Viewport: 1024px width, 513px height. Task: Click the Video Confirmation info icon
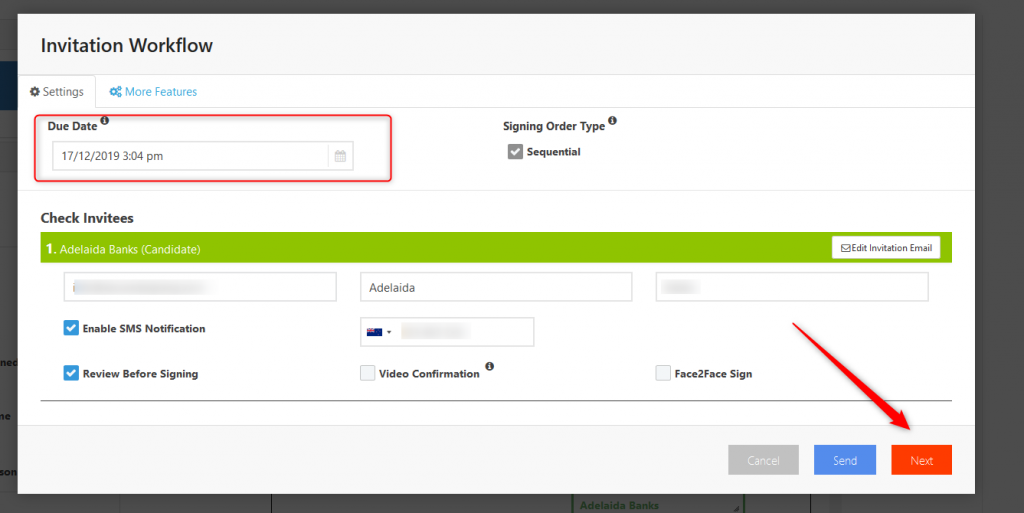point(488,367)
